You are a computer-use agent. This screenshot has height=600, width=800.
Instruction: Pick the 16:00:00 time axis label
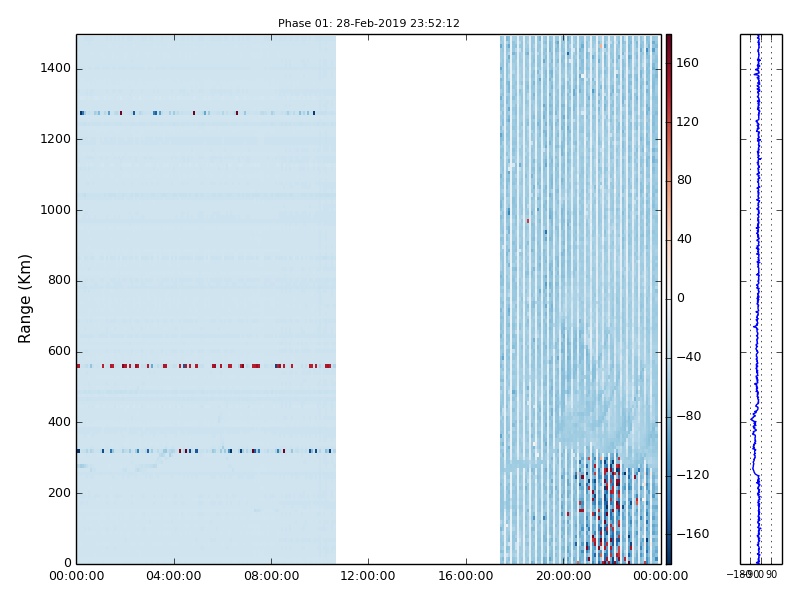466,577
